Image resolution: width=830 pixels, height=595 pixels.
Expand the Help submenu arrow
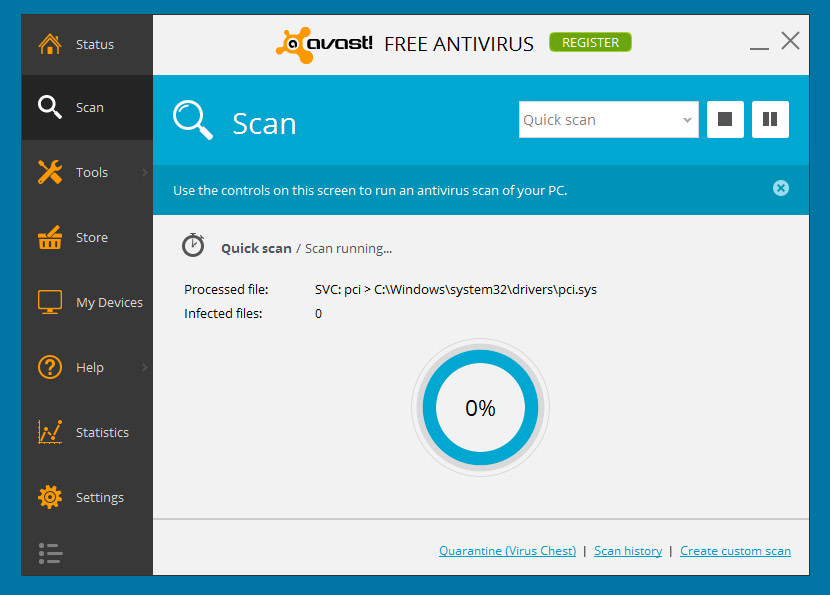pyautogui.click(x=145, y=367)
